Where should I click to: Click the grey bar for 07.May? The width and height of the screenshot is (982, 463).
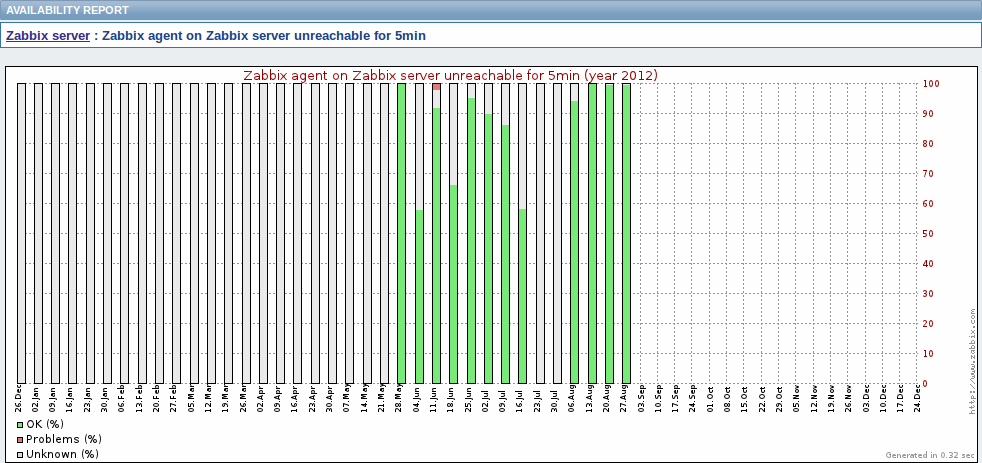point(349,233)
